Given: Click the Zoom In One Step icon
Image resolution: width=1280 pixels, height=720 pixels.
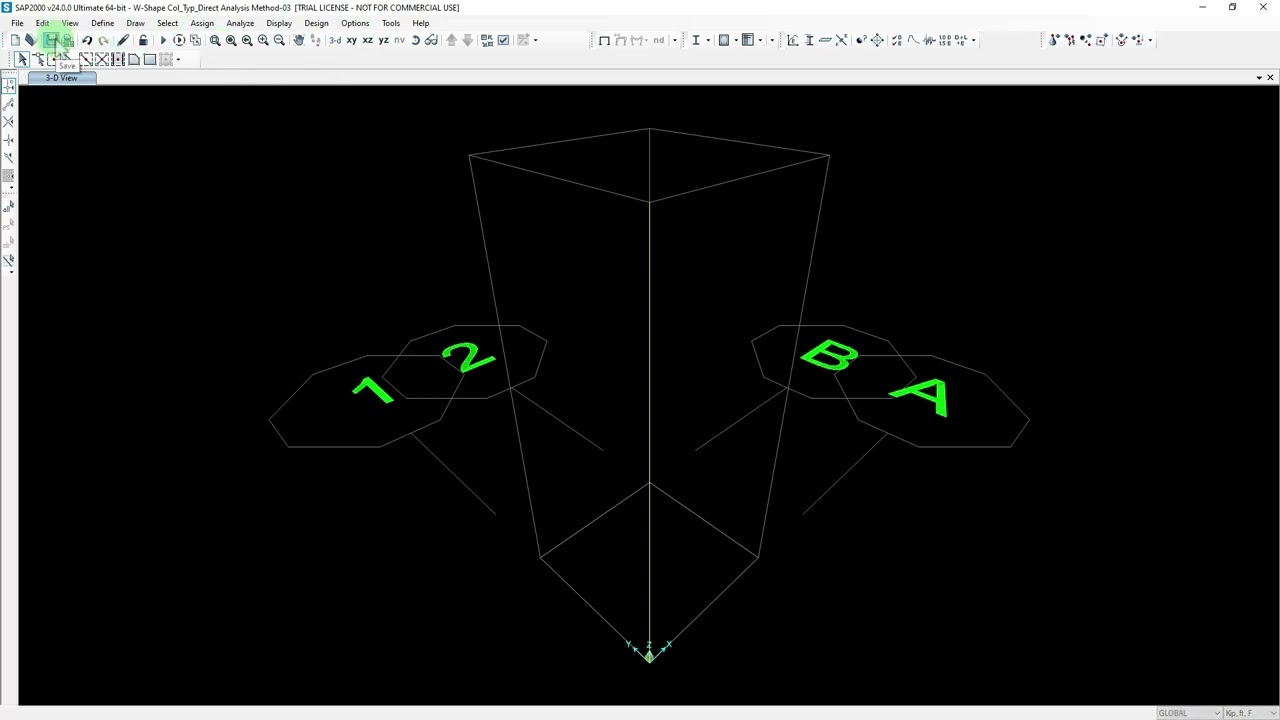Looking at the screenshot, I should click(x=263, y=40).
